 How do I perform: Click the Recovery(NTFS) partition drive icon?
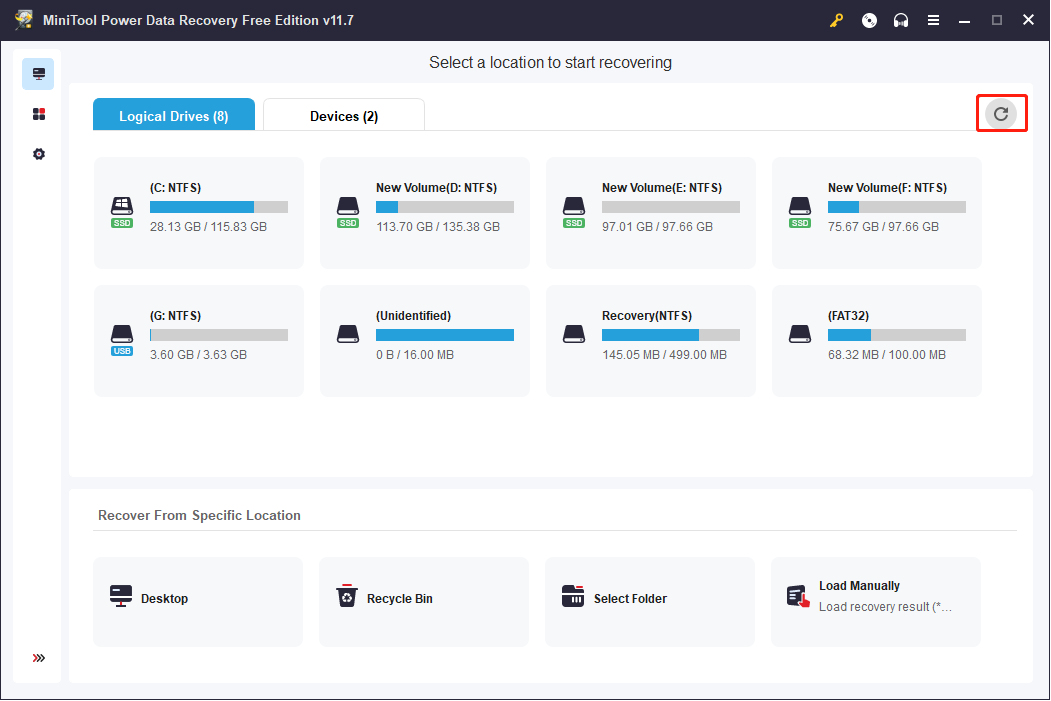(574, 334)
